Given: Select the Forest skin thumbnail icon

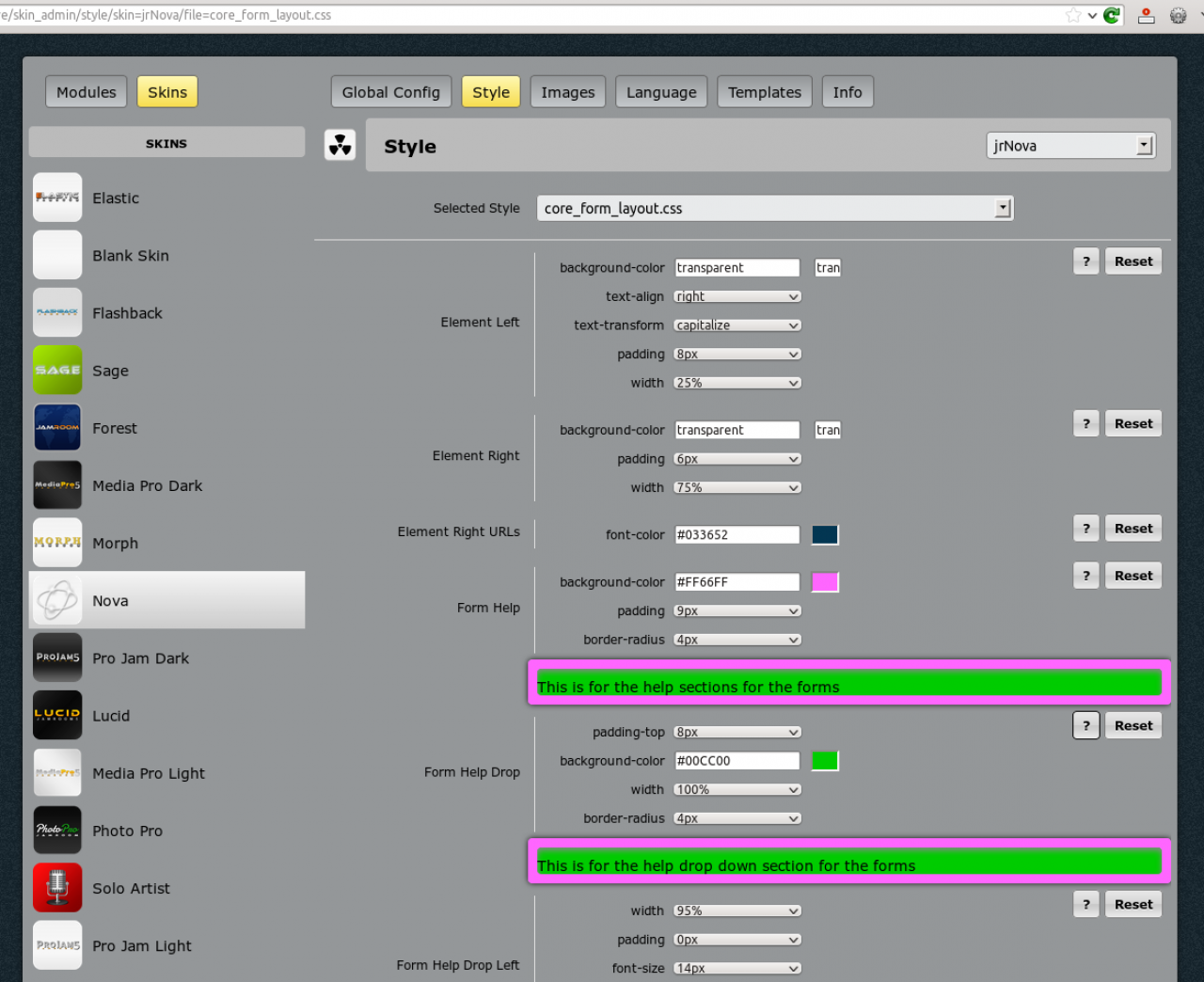Looking at the screenshot, I should [x=57, y=428].
